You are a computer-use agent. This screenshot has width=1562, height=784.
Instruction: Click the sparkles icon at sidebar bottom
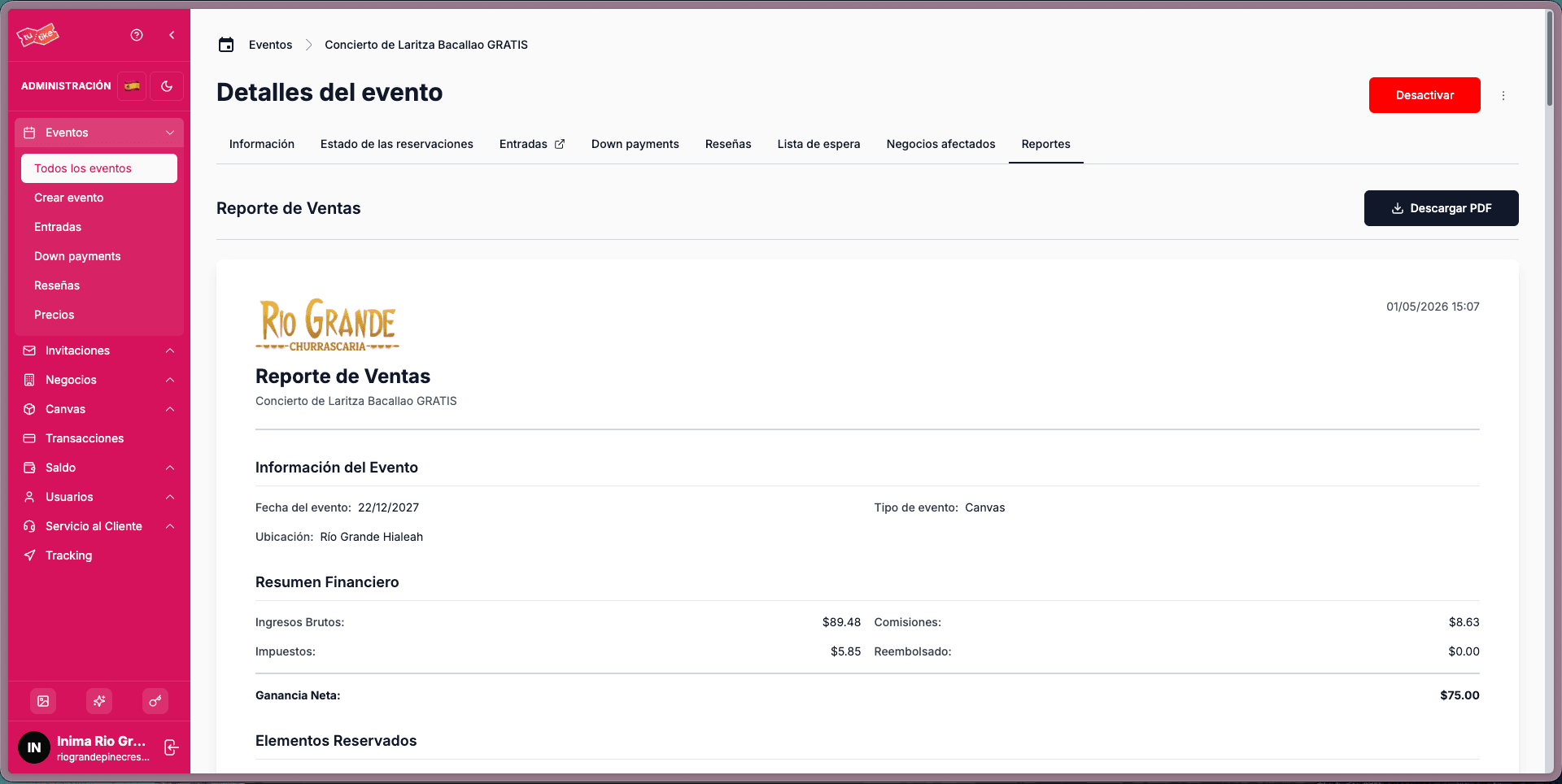pos(99,701)
